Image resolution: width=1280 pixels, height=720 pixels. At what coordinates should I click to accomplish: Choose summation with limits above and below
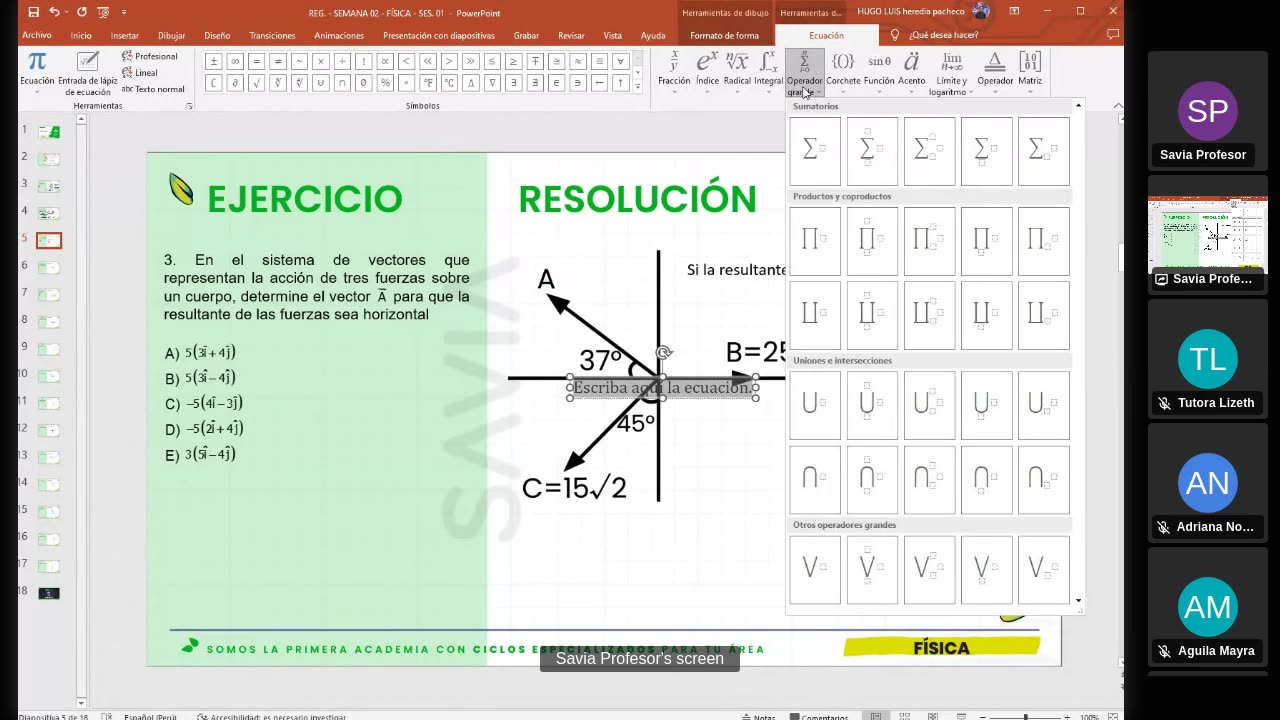tap(872, 151)
